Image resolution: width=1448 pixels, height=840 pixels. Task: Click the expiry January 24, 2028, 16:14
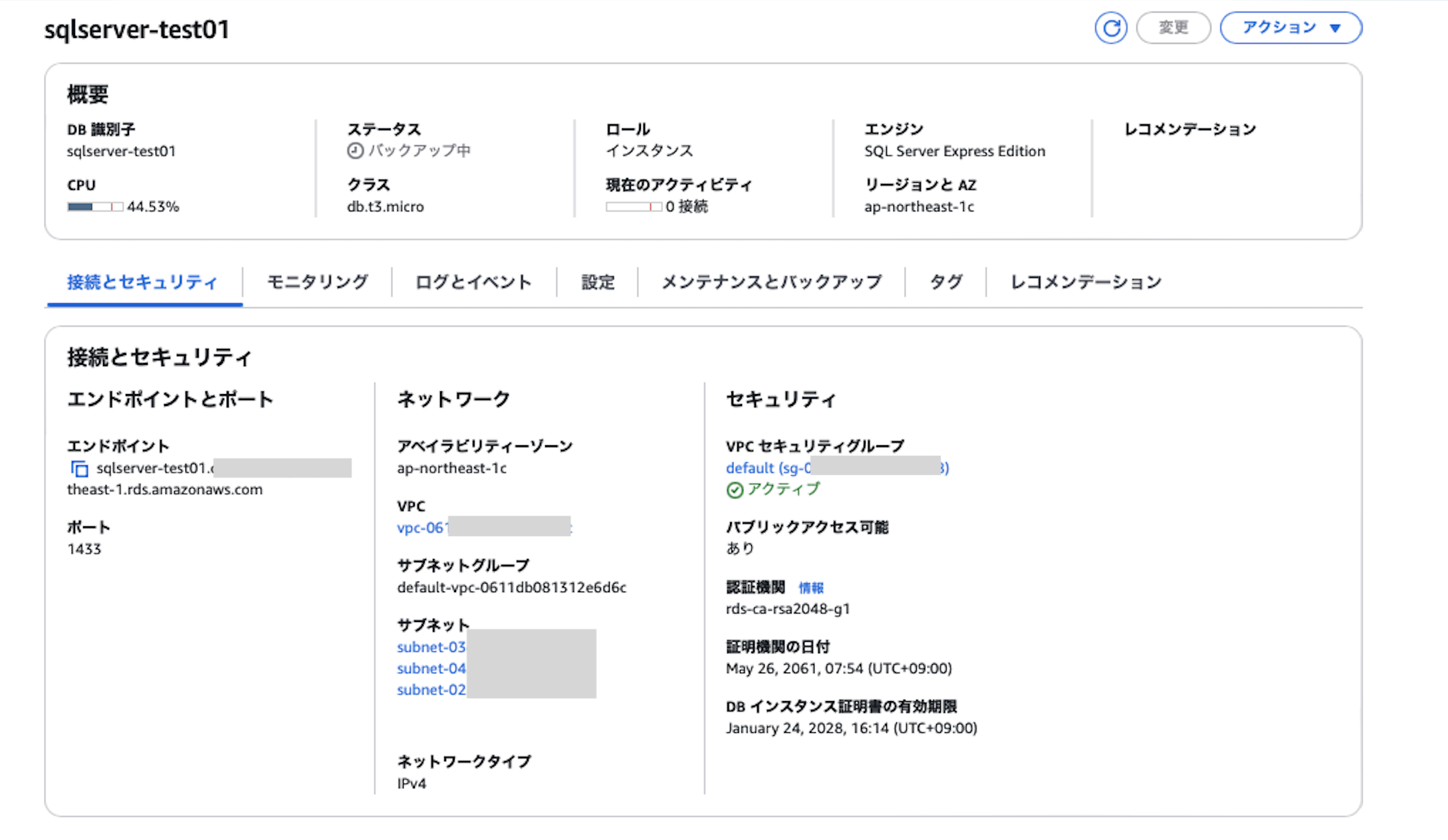coord(852,728)
